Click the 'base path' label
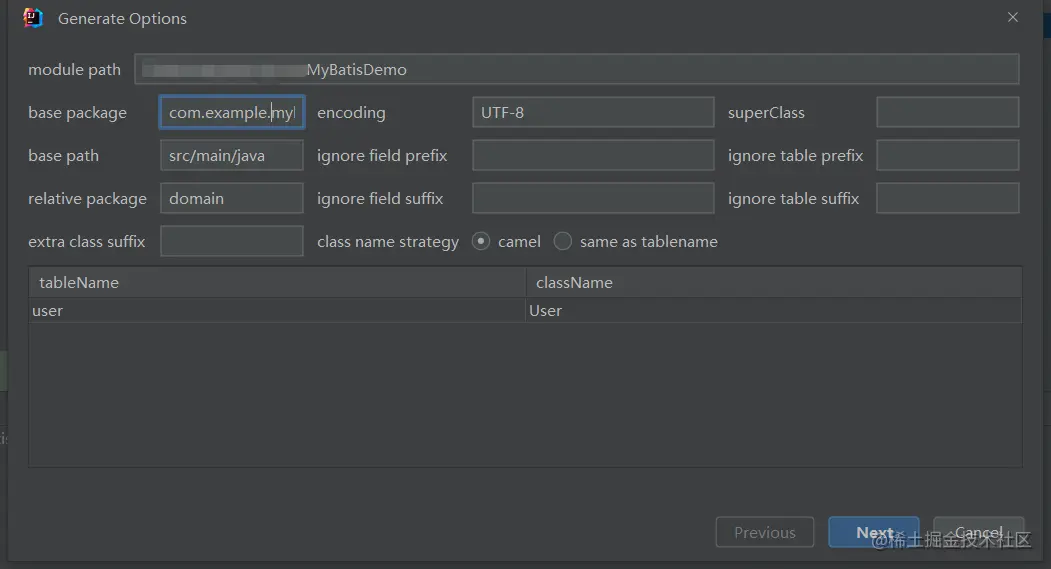 pos(63,155)
